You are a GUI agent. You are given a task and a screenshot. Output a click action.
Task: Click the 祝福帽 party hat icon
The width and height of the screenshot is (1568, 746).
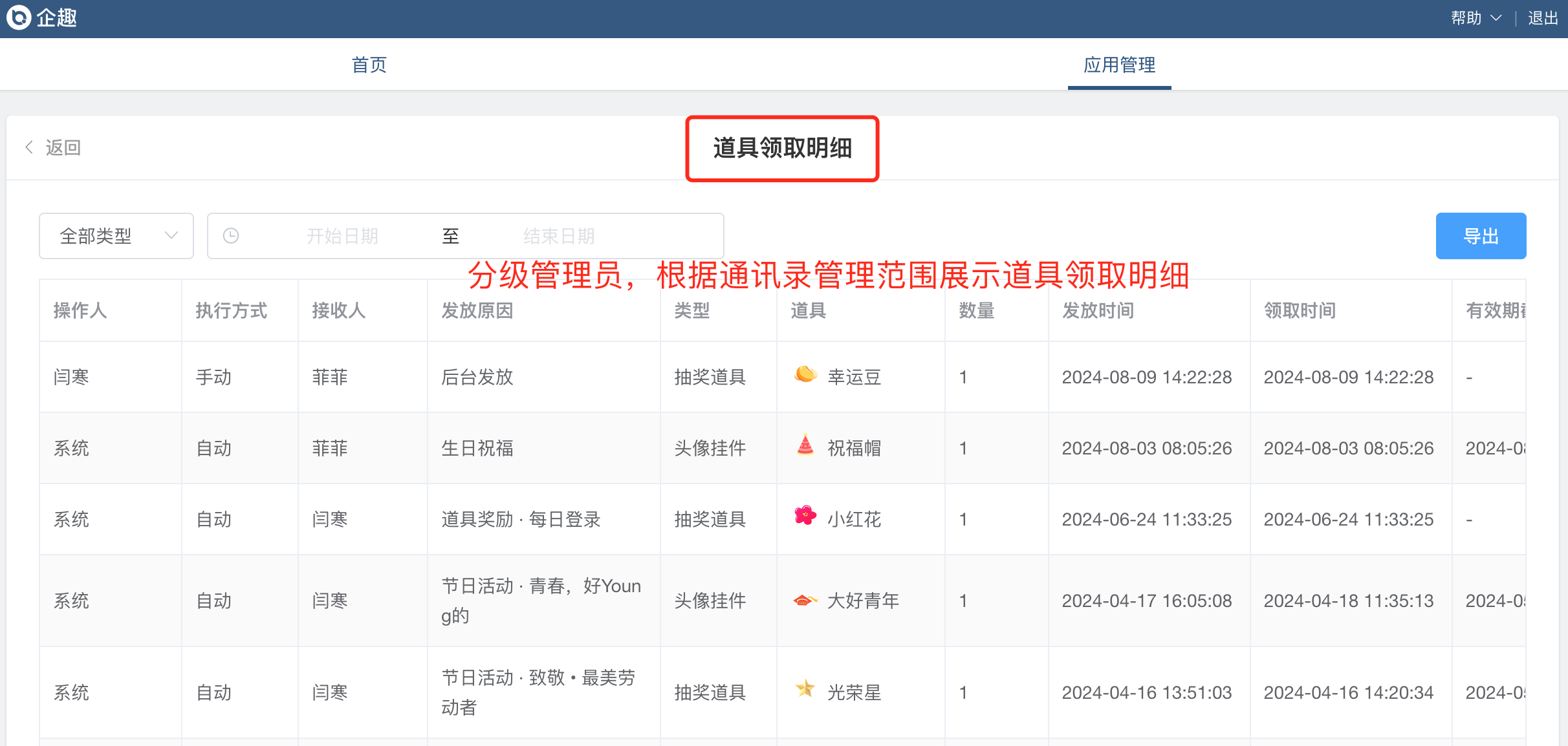(x=805, y=445)
